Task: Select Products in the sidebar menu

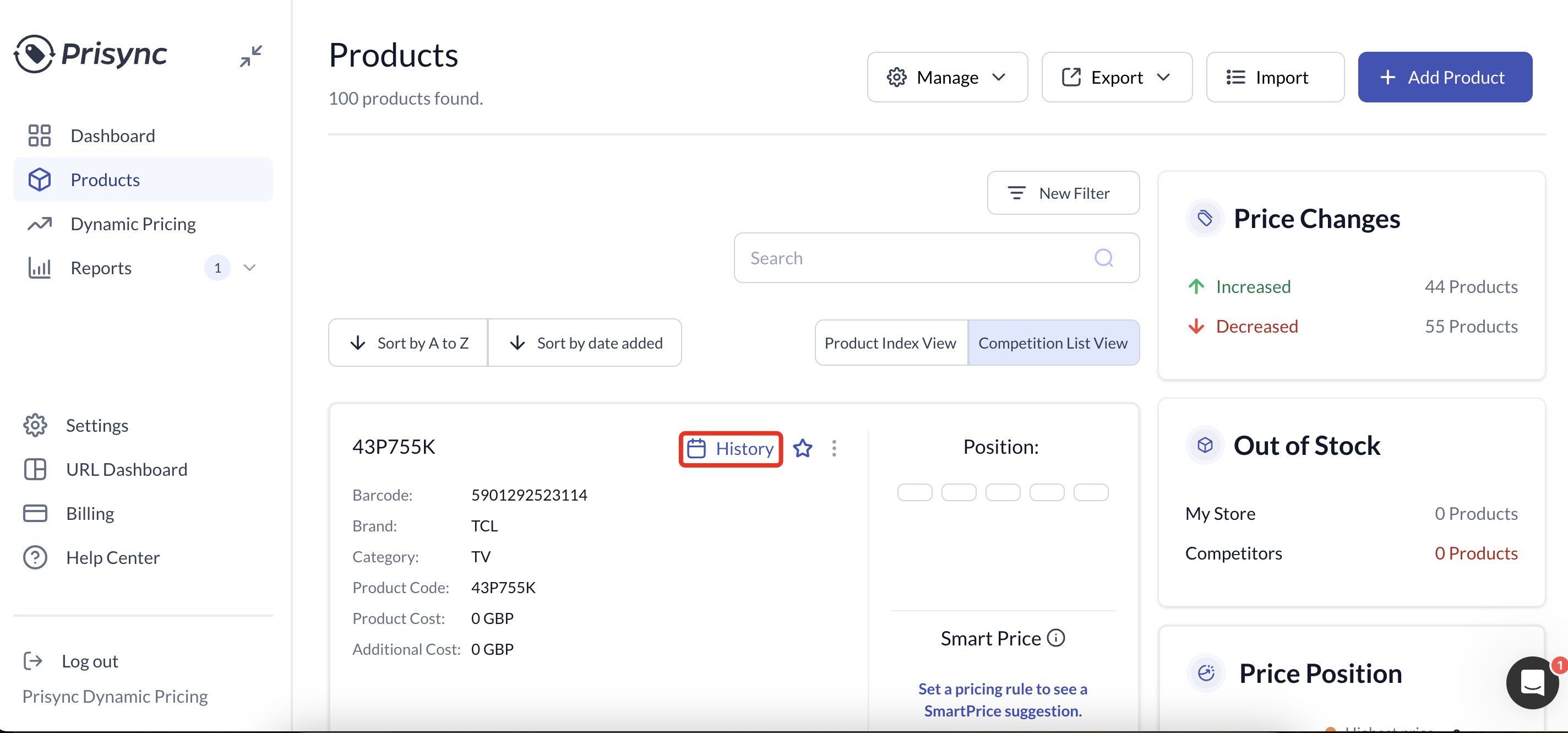Action: click(105, 179)
